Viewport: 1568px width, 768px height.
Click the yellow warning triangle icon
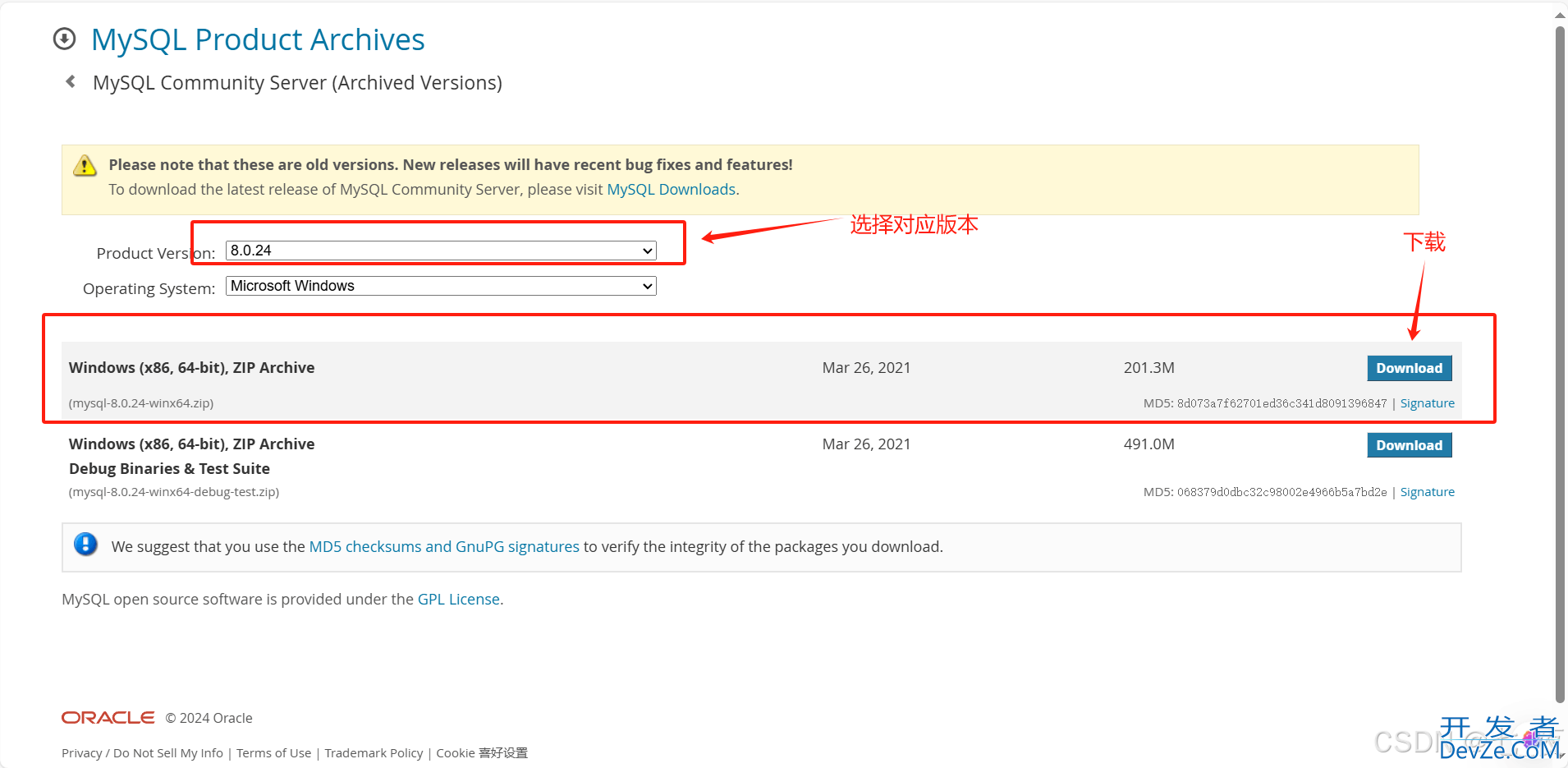[85, 165]
